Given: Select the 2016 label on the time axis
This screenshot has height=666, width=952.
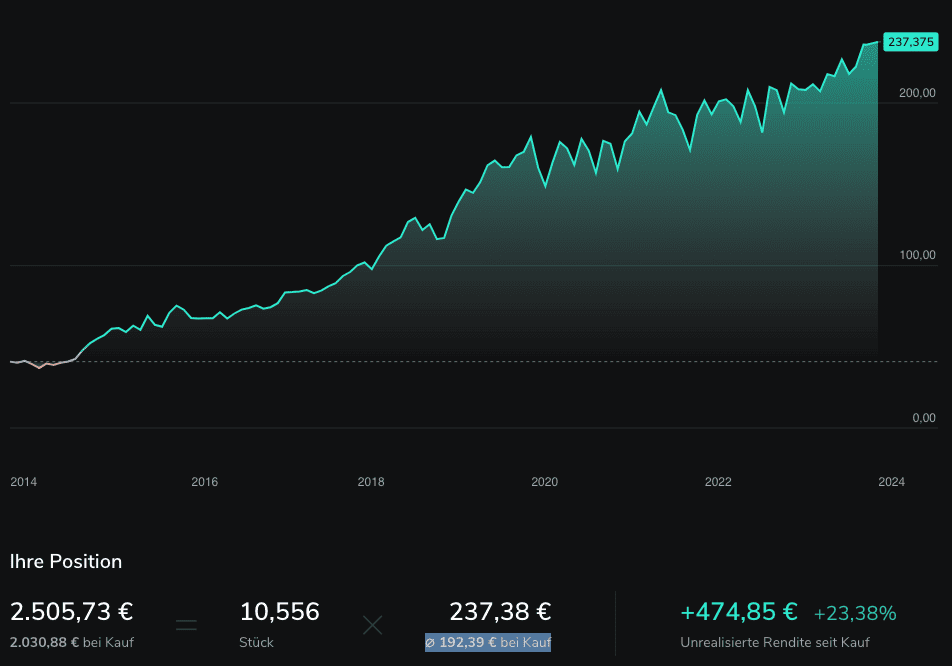Looking at the screenshot, I should tap(205, 481).
